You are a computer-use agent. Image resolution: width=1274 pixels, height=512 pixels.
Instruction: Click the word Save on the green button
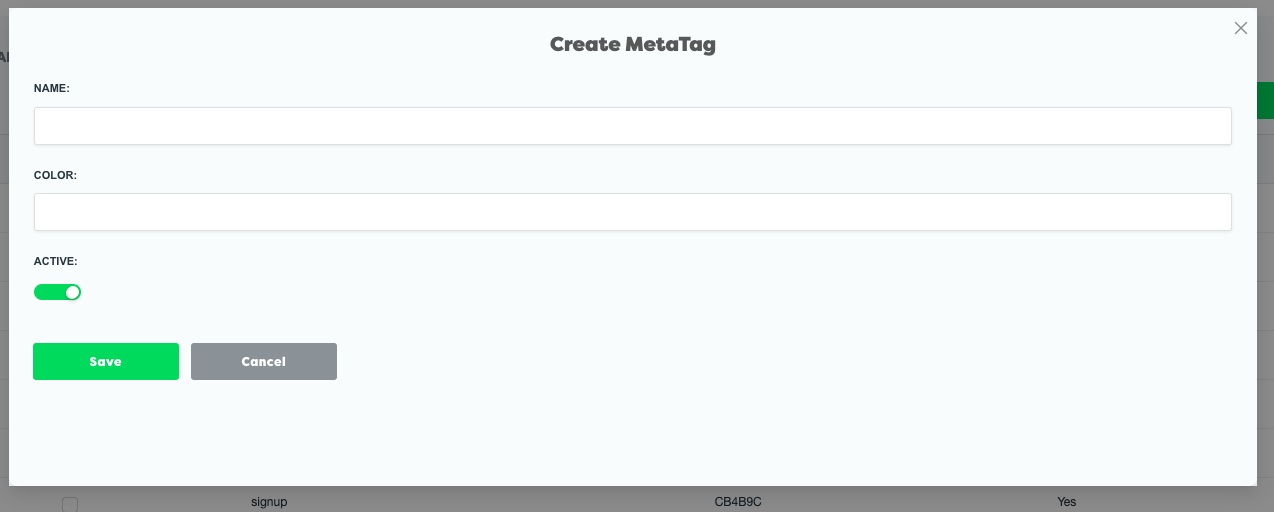105,362
